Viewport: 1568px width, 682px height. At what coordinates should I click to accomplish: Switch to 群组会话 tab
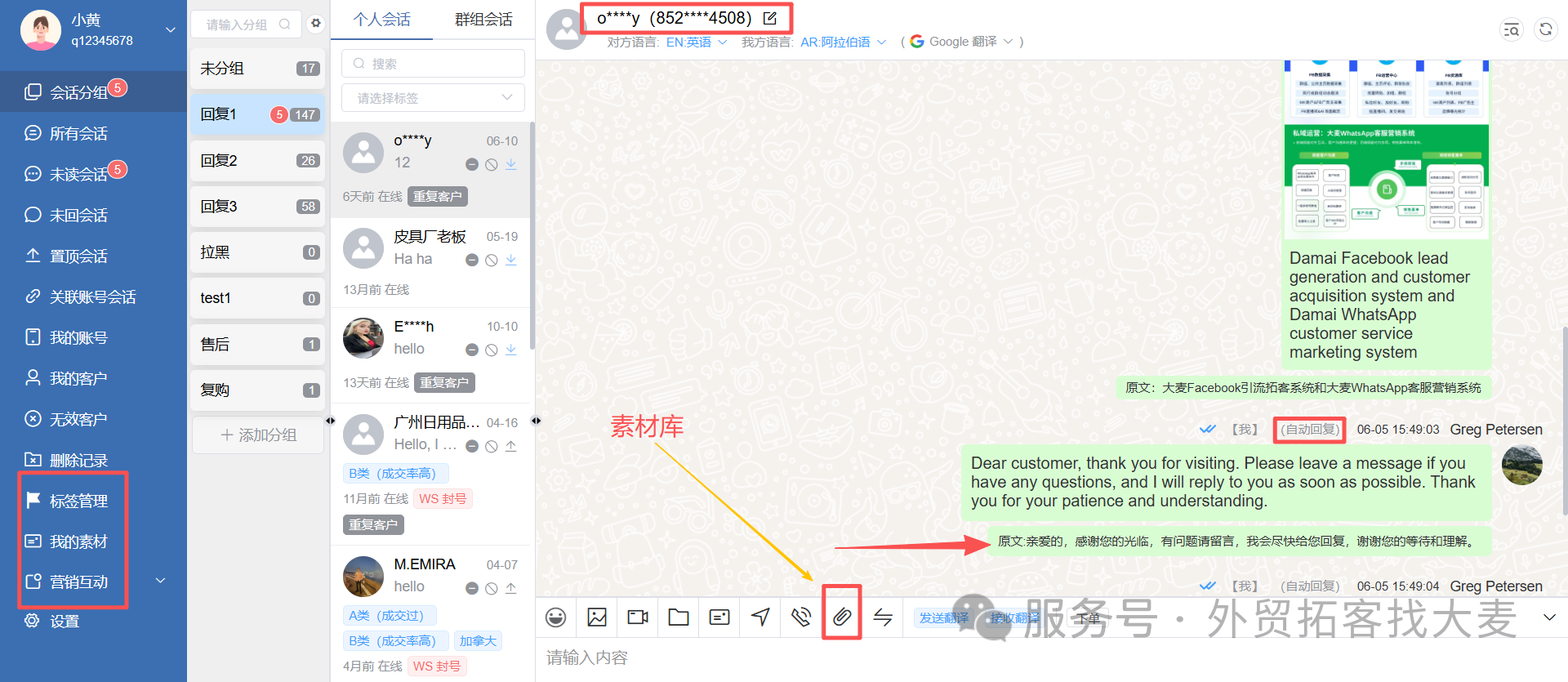pyautogui.click(x=483, y=20)
